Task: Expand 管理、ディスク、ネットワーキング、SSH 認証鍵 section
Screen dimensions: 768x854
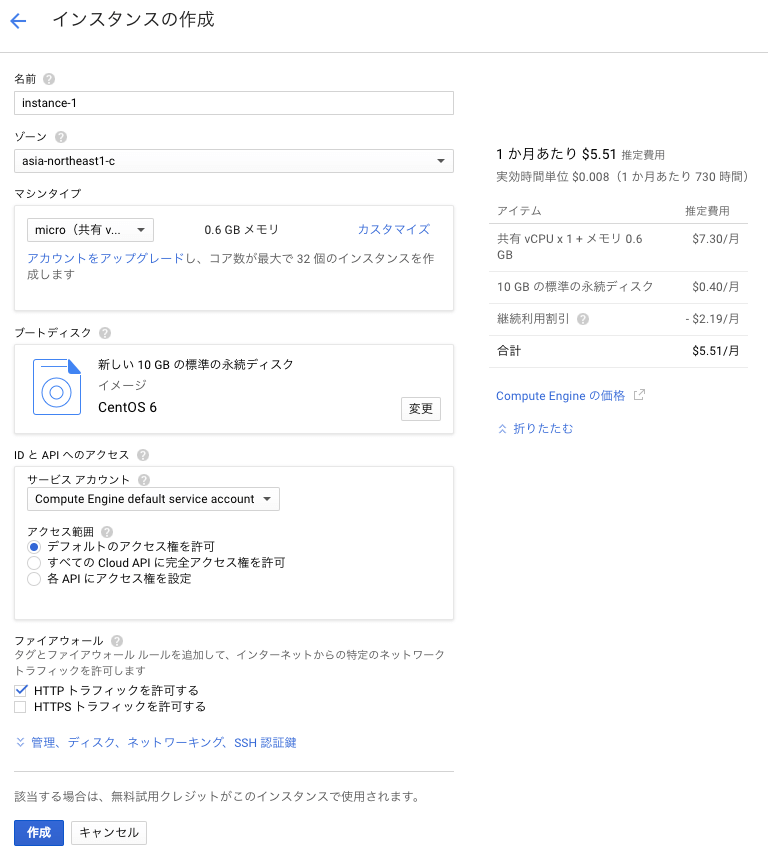Action: tap(156, 743)
